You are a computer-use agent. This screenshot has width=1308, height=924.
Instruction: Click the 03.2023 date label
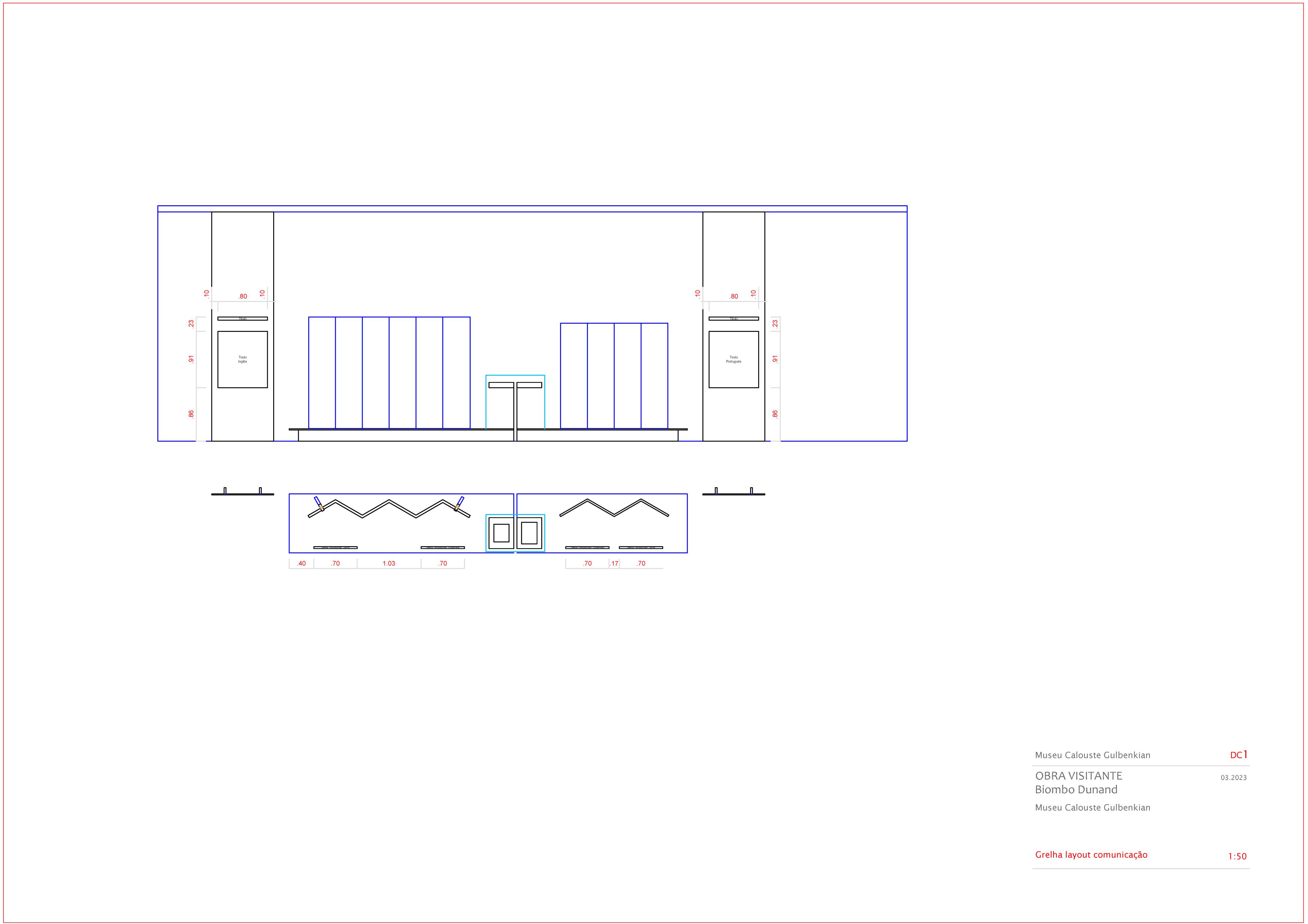1233,778
